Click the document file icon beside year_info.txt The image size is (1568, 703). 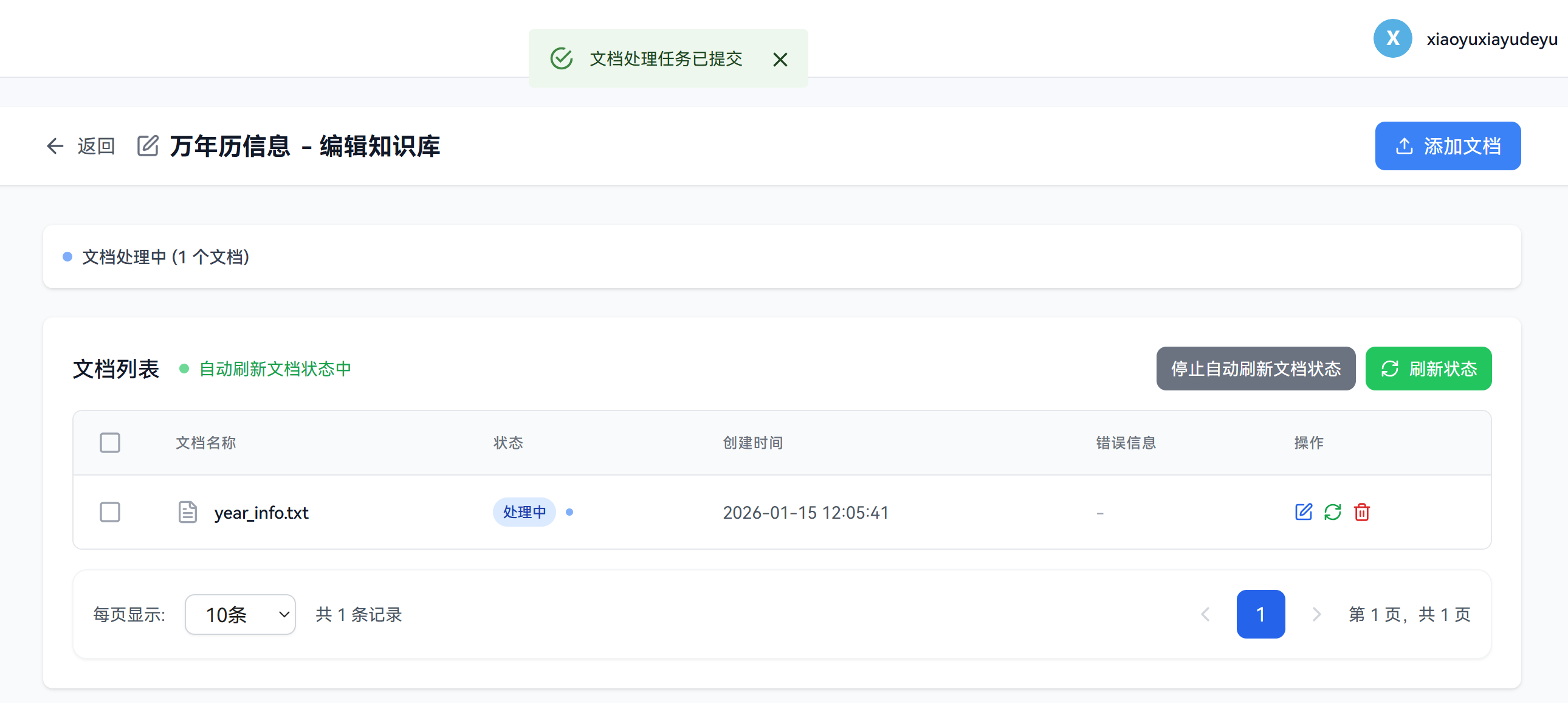click(x=187, y=511)
